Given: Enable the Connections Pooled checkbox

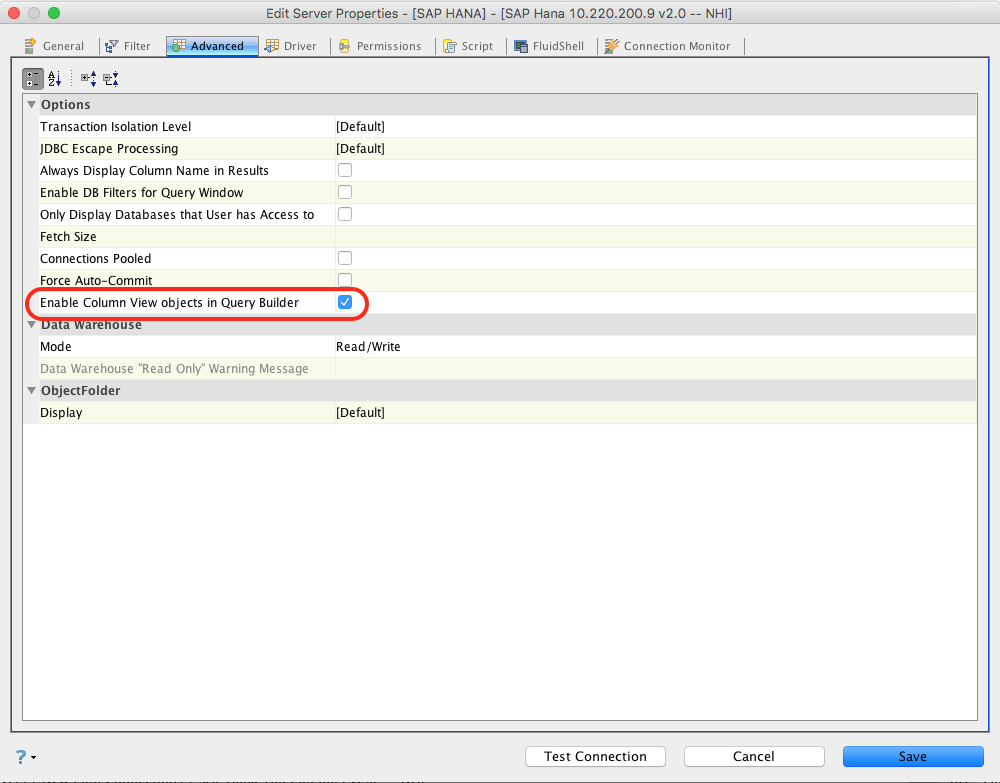Looking at the screenshot, I should (345, 258).
